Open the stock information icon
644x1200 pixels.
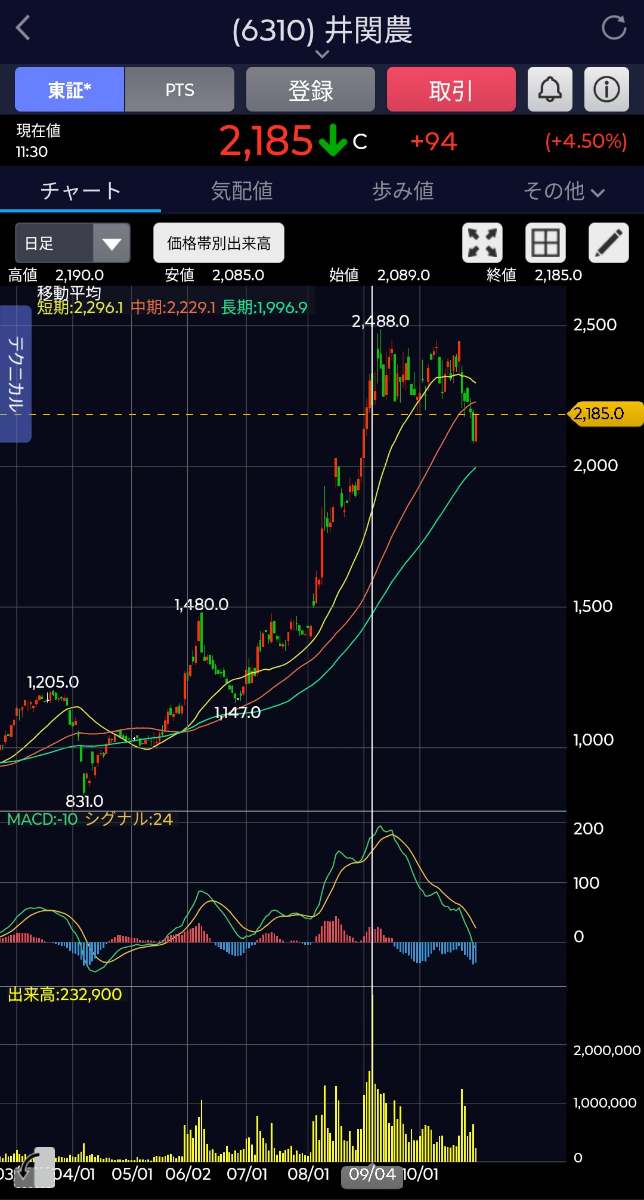click(606, 90)
